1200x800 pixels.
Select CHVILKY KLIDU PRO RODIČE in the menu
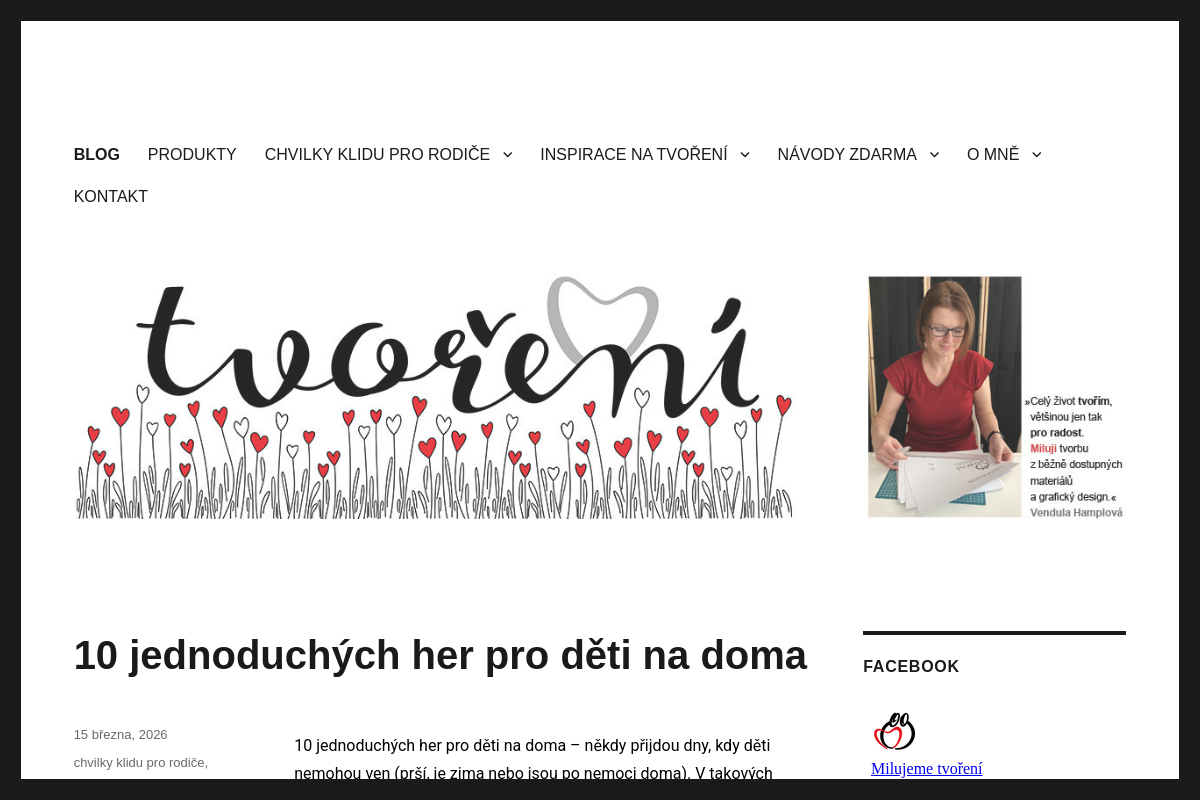(377, 154)
